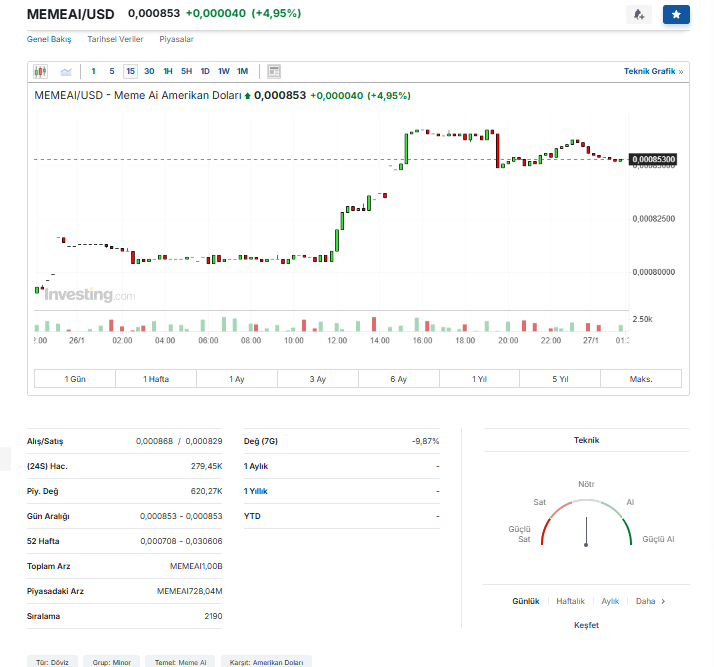This screenshot has height=667, width=714.
Task: Set chart range to 1 Hafta
Action: [x=156, y=379]
